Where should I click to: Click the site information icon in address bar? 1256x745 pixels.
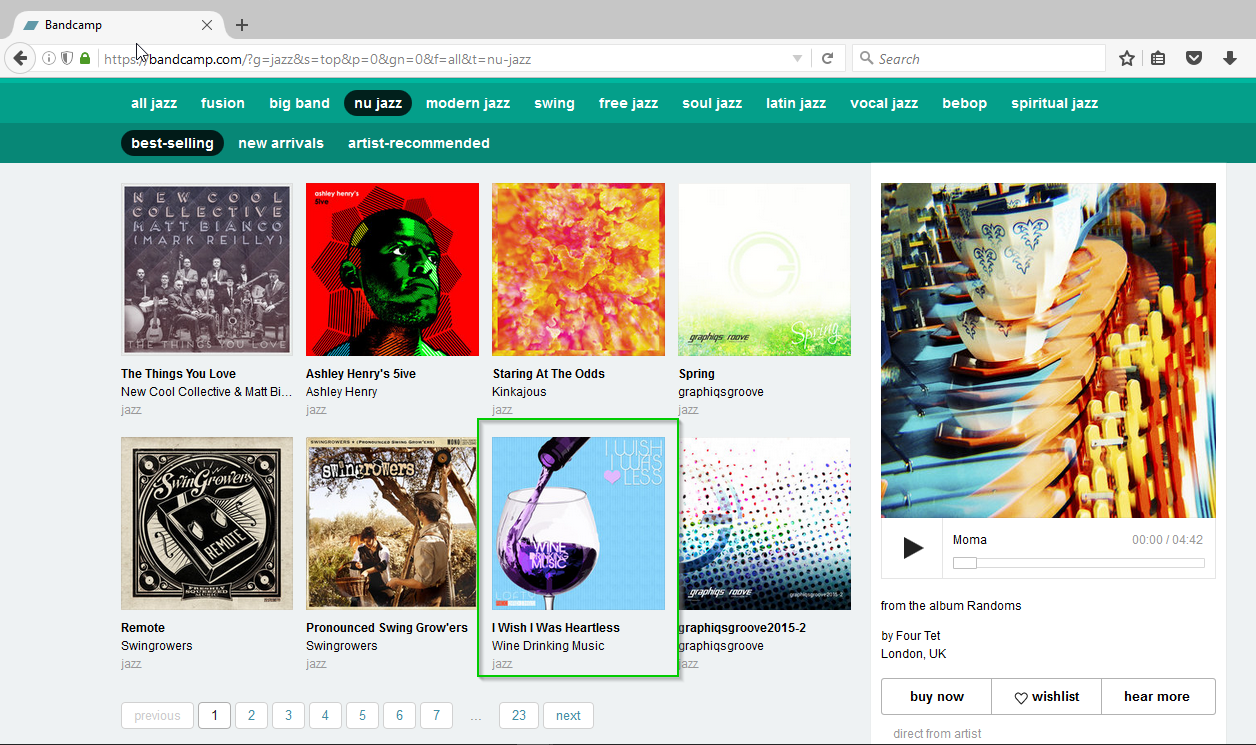48,59
